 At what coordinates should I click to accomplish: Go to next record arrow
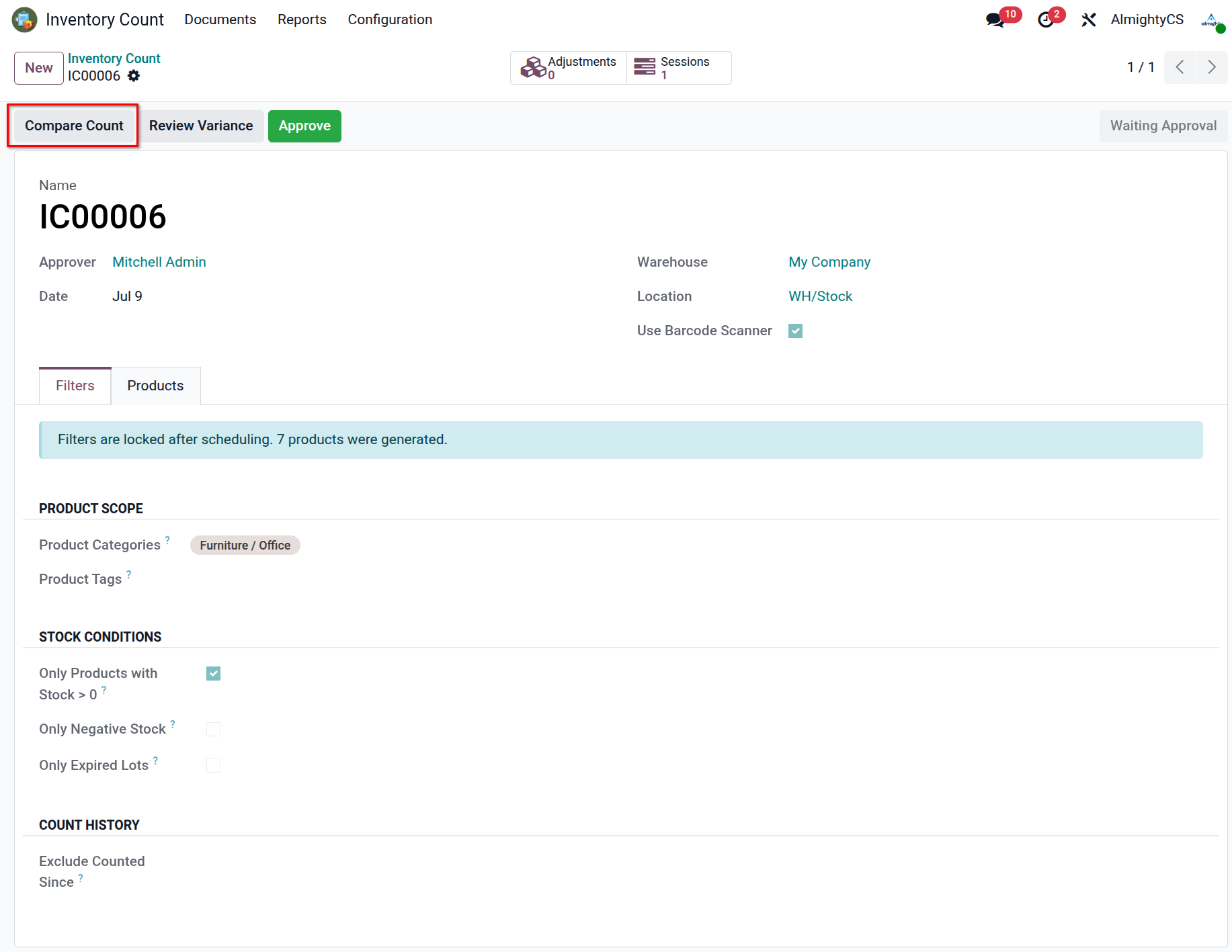(1212, 67)
